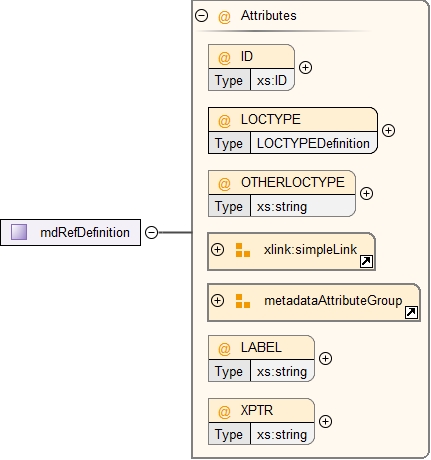This screenshot has width=431, height=460.
Task: Expand the metadataAttributeGroup group
Action: click(217, 300)
